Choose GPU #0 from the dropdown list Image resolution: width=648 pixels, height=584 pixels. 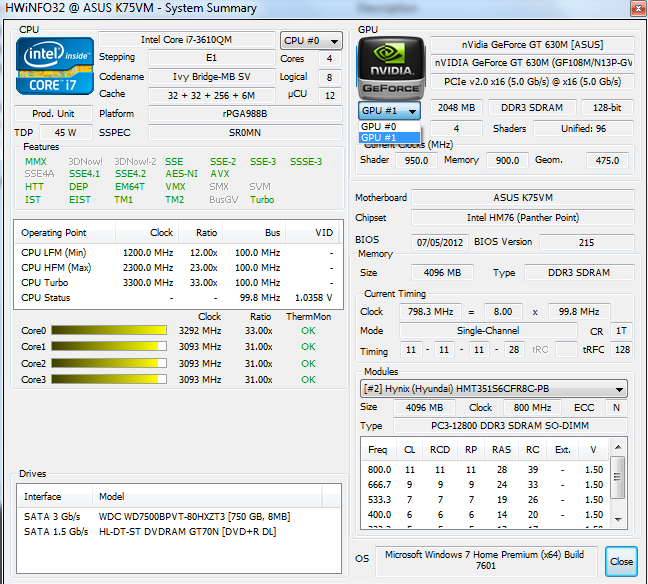tap(389, 126)
